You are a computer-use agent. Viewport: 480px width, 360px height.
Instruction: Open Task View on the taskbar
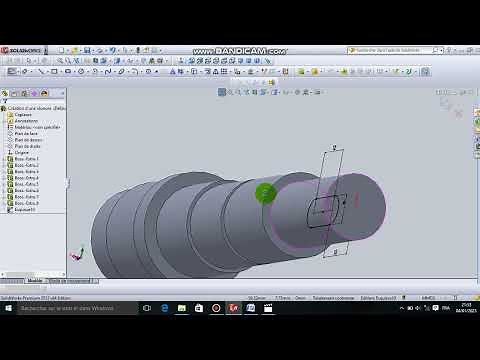[147, 308]
